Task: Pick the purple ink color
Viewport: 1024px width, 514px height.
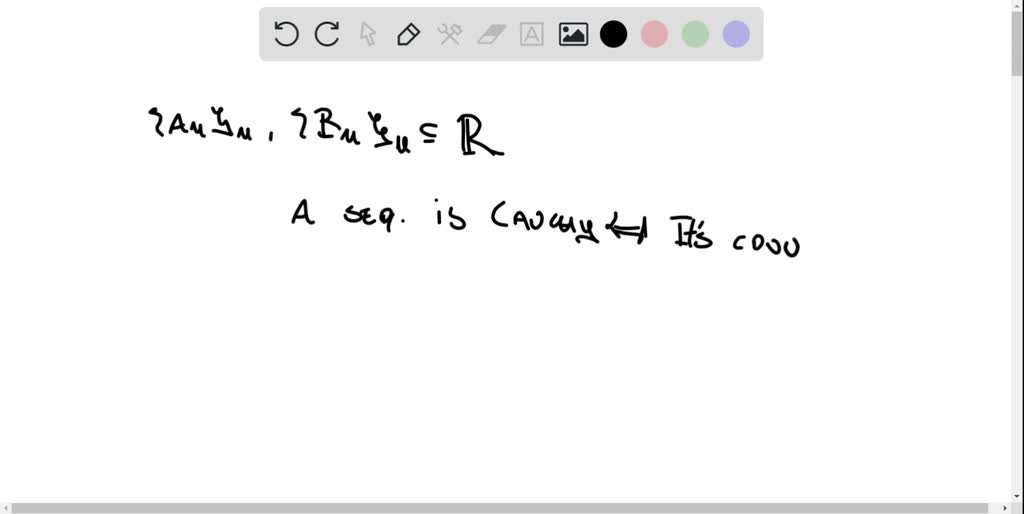Action: coord(736,34)
